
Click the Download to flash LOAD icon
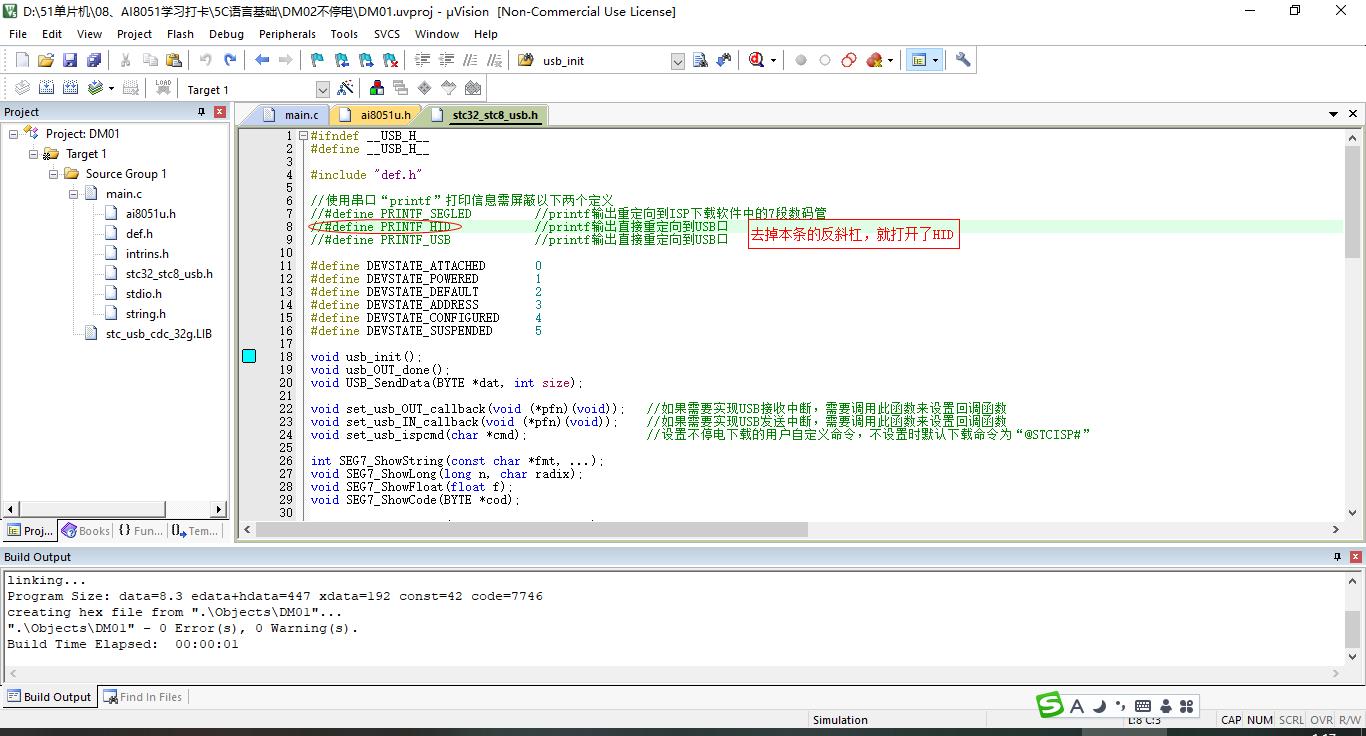click(163, 89)
